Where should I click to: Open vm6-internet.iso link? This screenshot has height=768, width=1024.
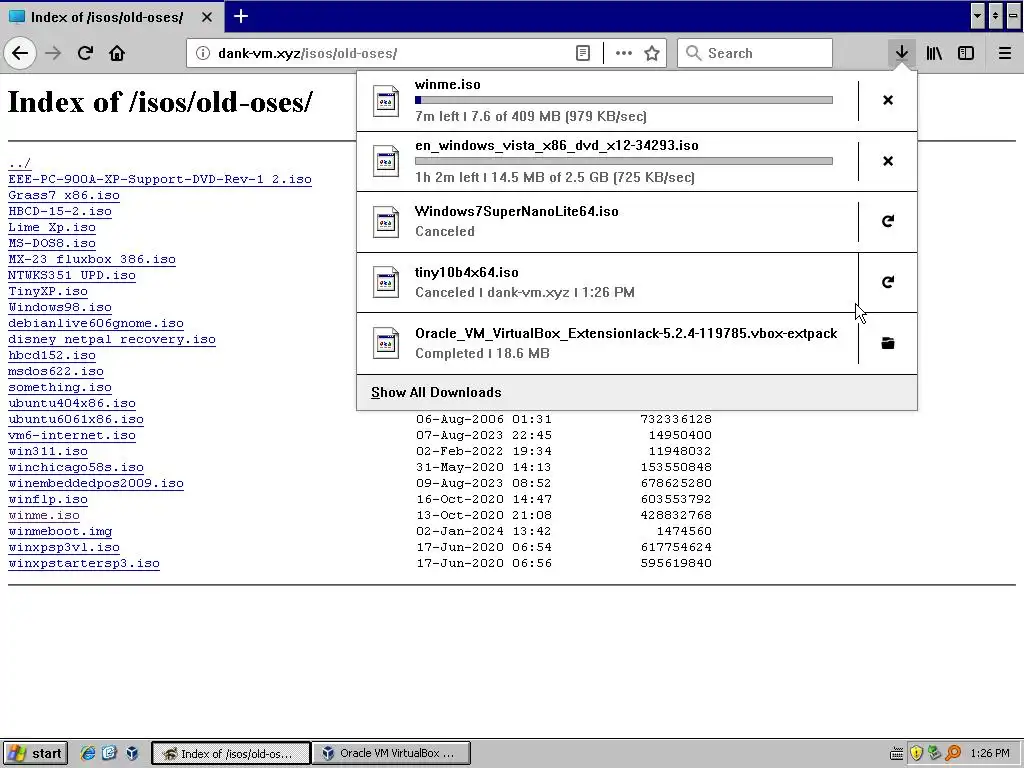coord(72,435)
